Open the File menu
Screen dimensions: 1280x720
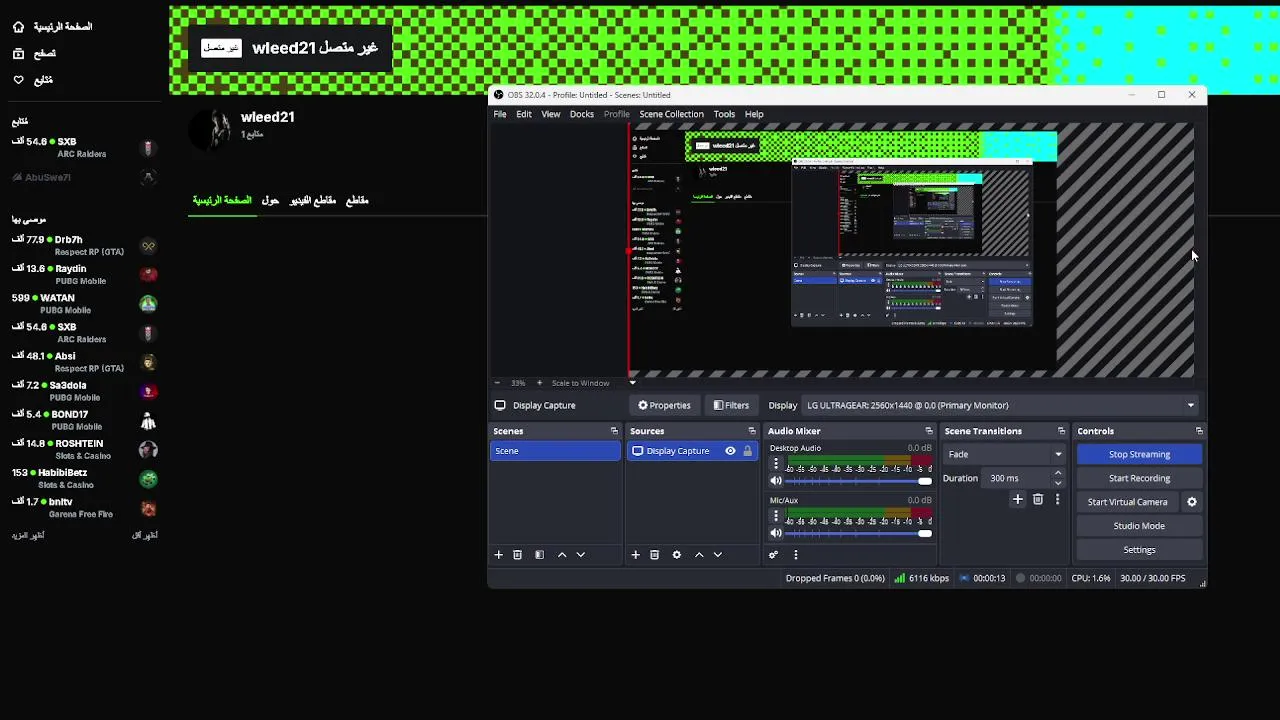[500, 114]
